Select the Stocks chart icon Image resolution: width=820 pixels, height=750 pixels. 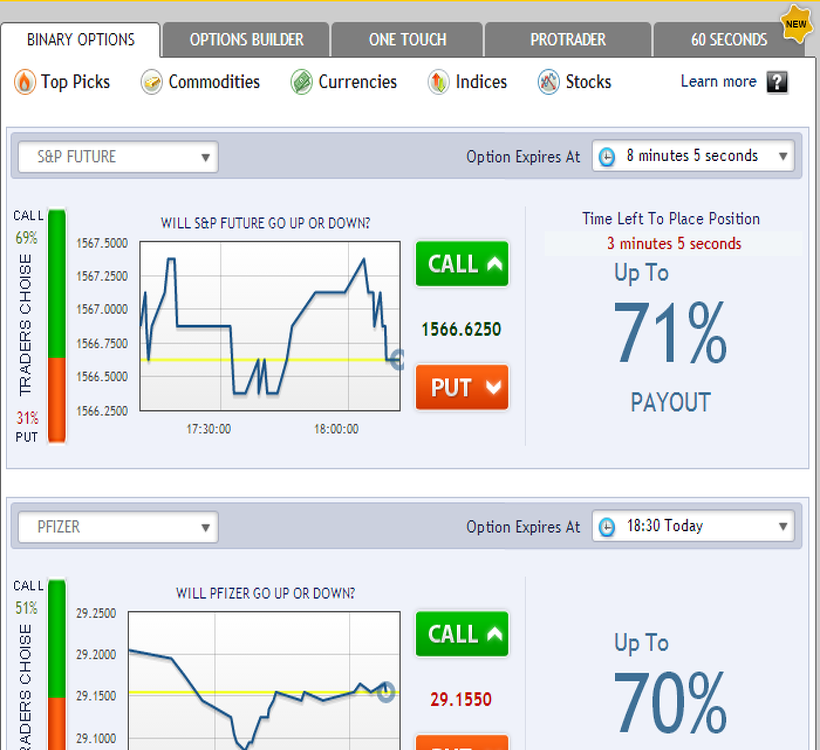549,82
